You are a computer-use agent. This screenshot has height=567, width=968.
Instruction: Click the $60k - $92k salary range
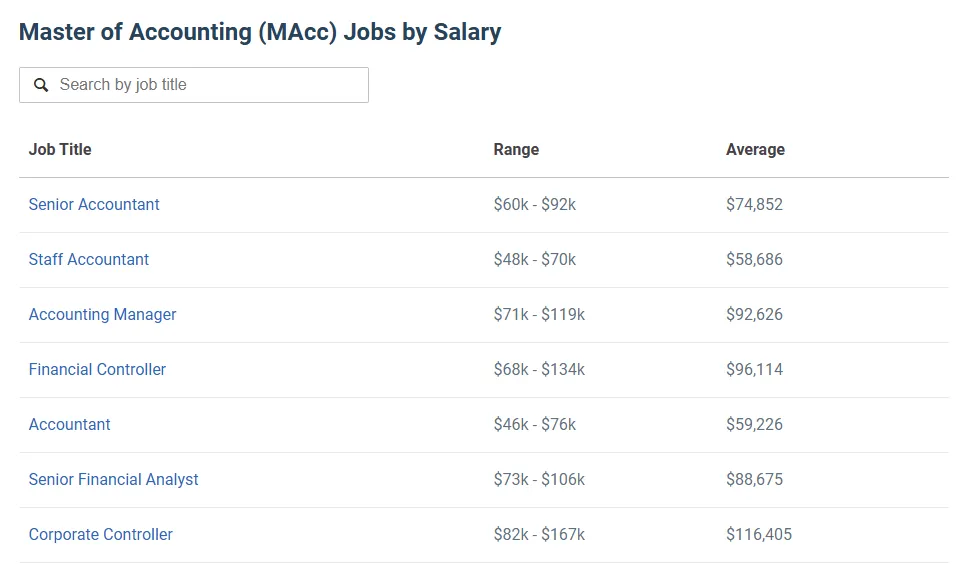pos(535,204)
